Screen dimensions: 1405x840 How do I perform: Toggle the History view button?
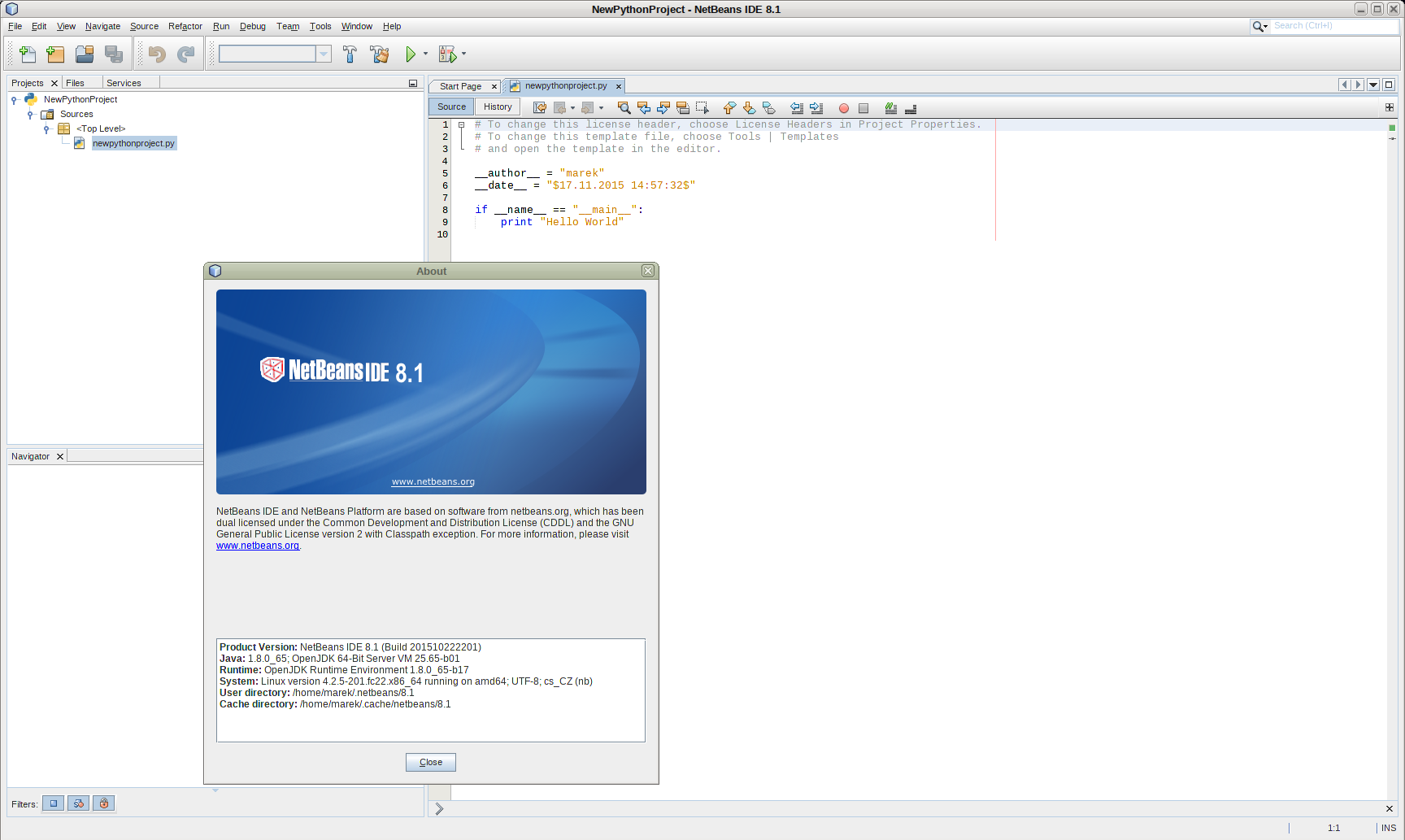pos(498,107)
